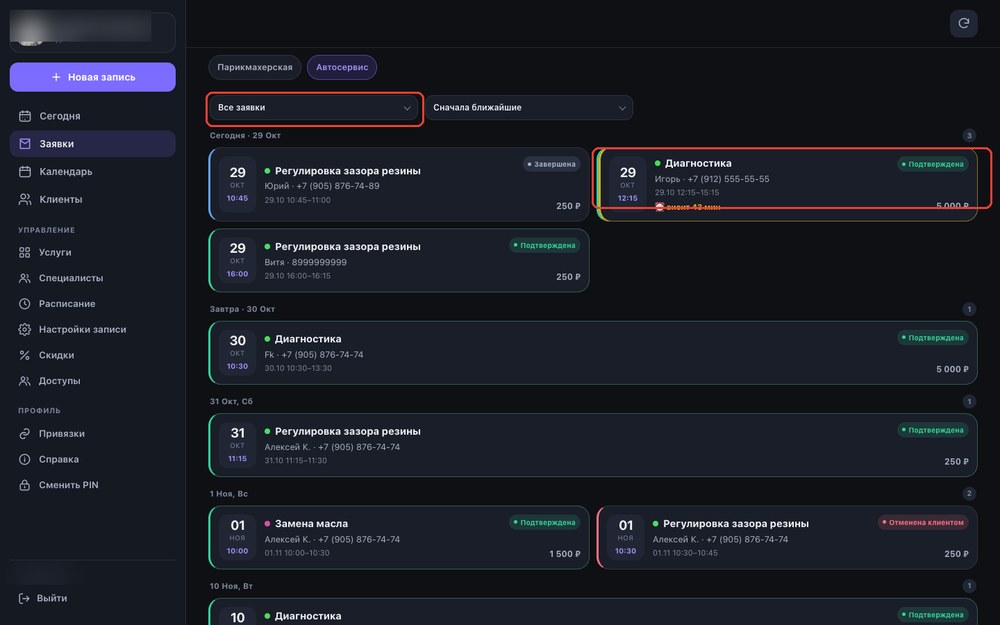Image resolution: width=1000 pixels, height=625 pixels.
Task: Click the lock icon for Сменить PIN
Action: pos(24,485)
